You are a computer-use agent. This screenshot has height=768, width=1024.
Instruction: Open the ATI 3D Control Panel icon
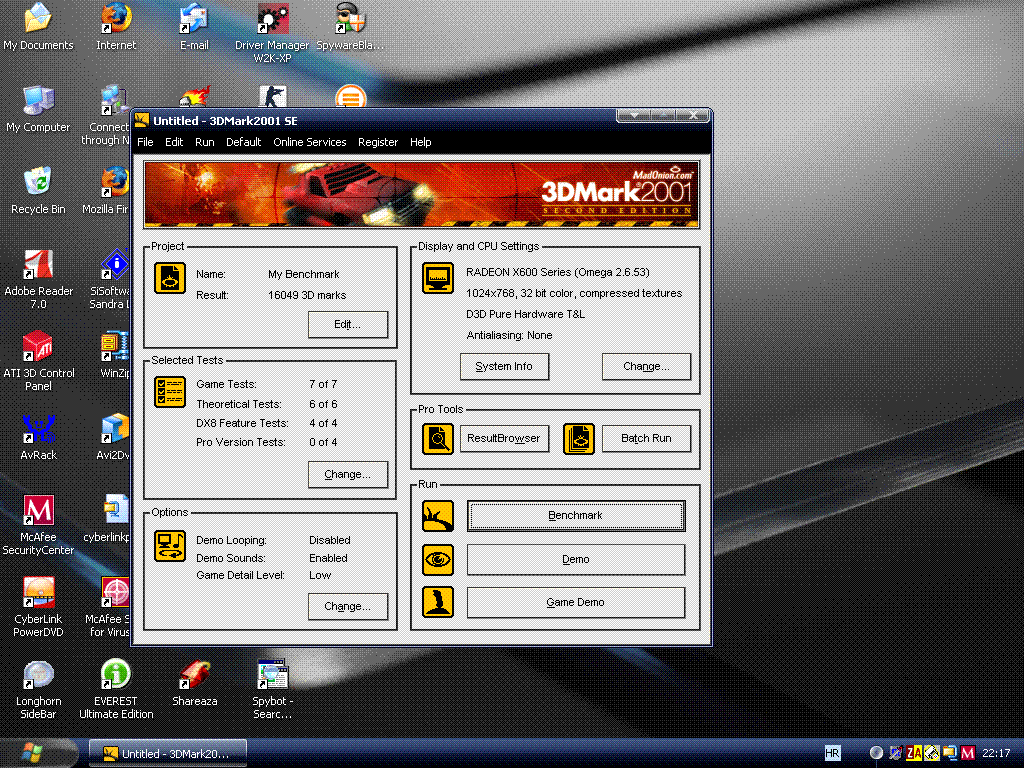click(39, 347)
